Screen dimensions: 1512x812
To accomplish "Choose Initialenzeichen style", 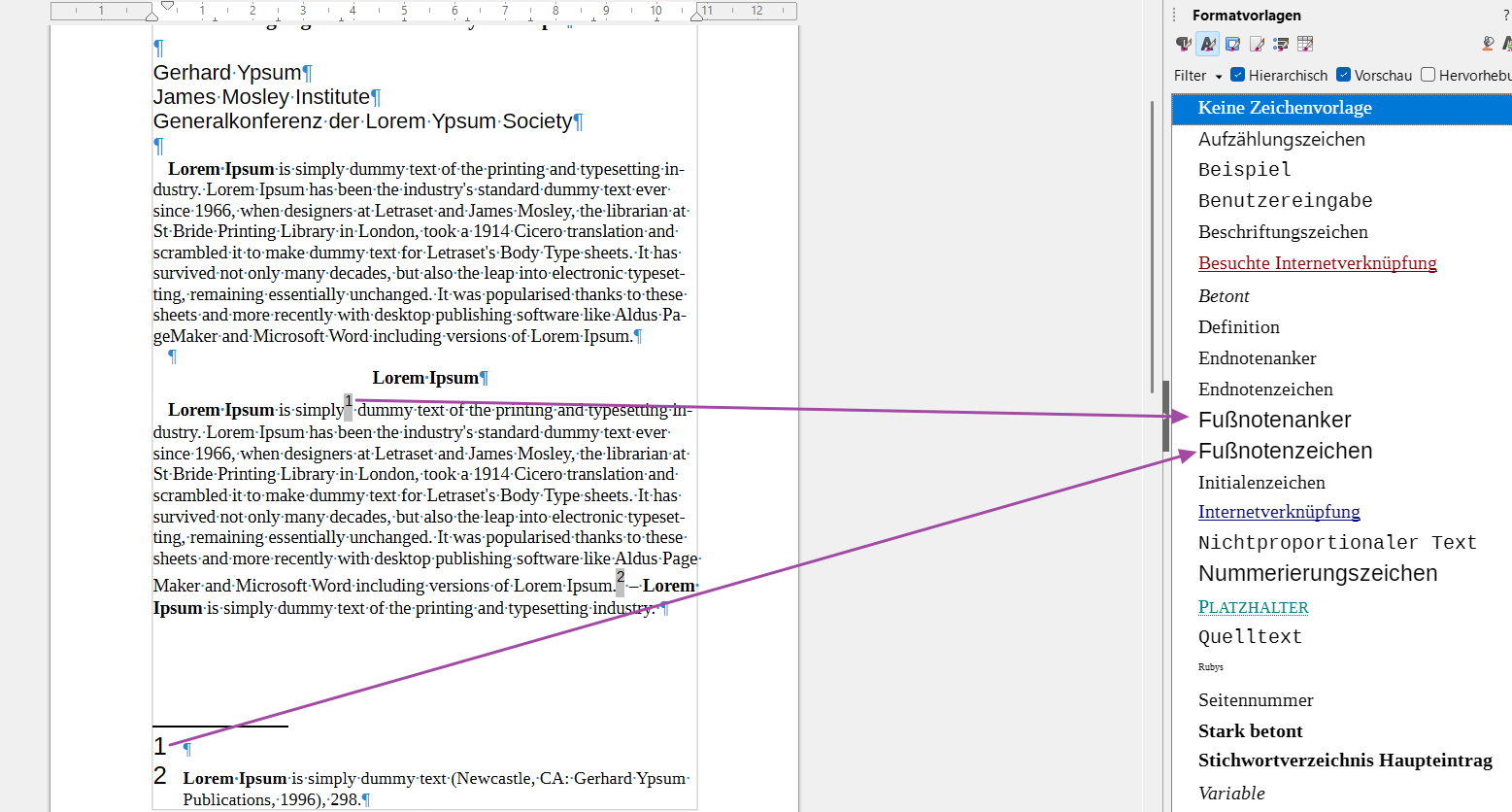I will point(1261,483).
